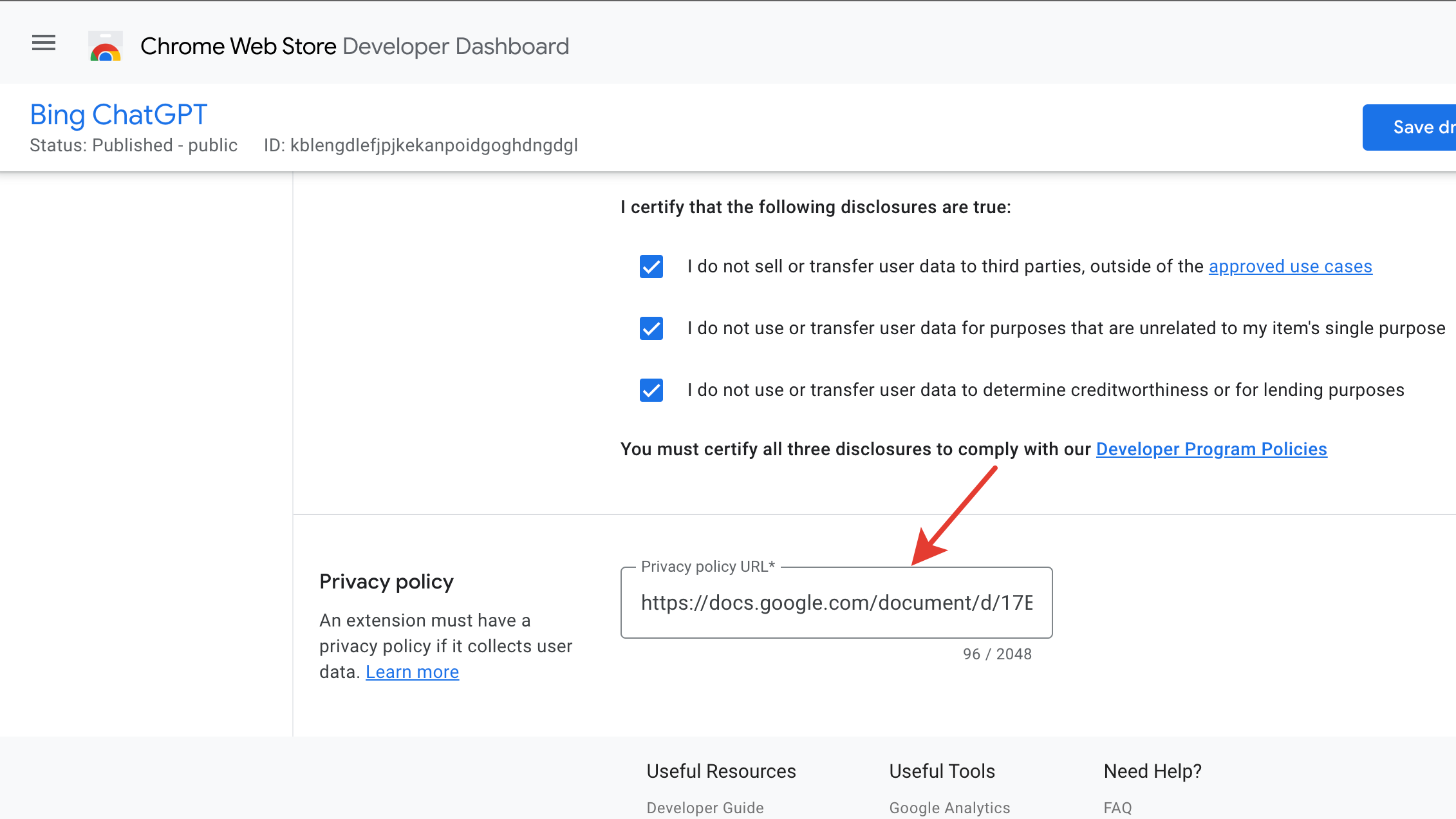The image size is (1456, 819).
Task: Open the Developer Guide footer link
Action: (x=705, y=807)
